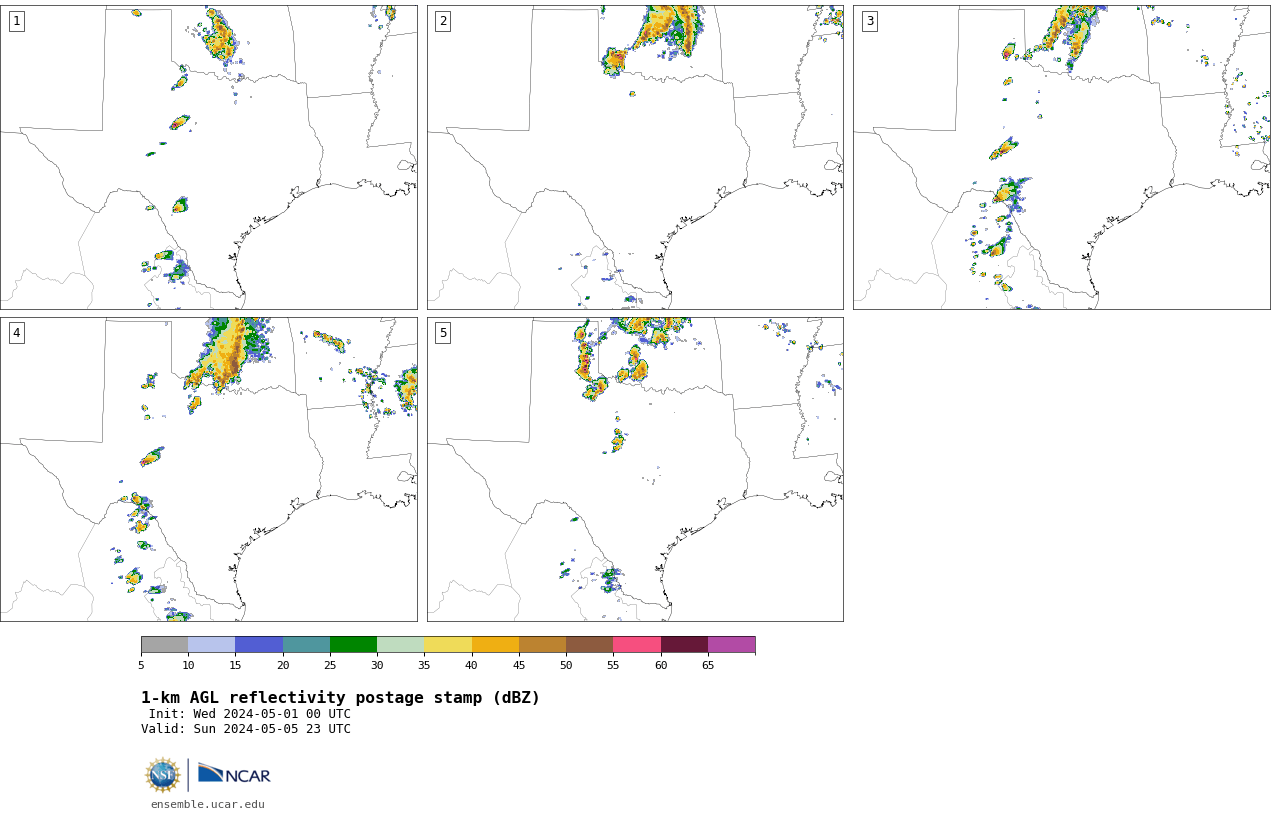The image size is (1280, 815).
Task: Click the colorbar tick label 35
Action: point(424,665)
